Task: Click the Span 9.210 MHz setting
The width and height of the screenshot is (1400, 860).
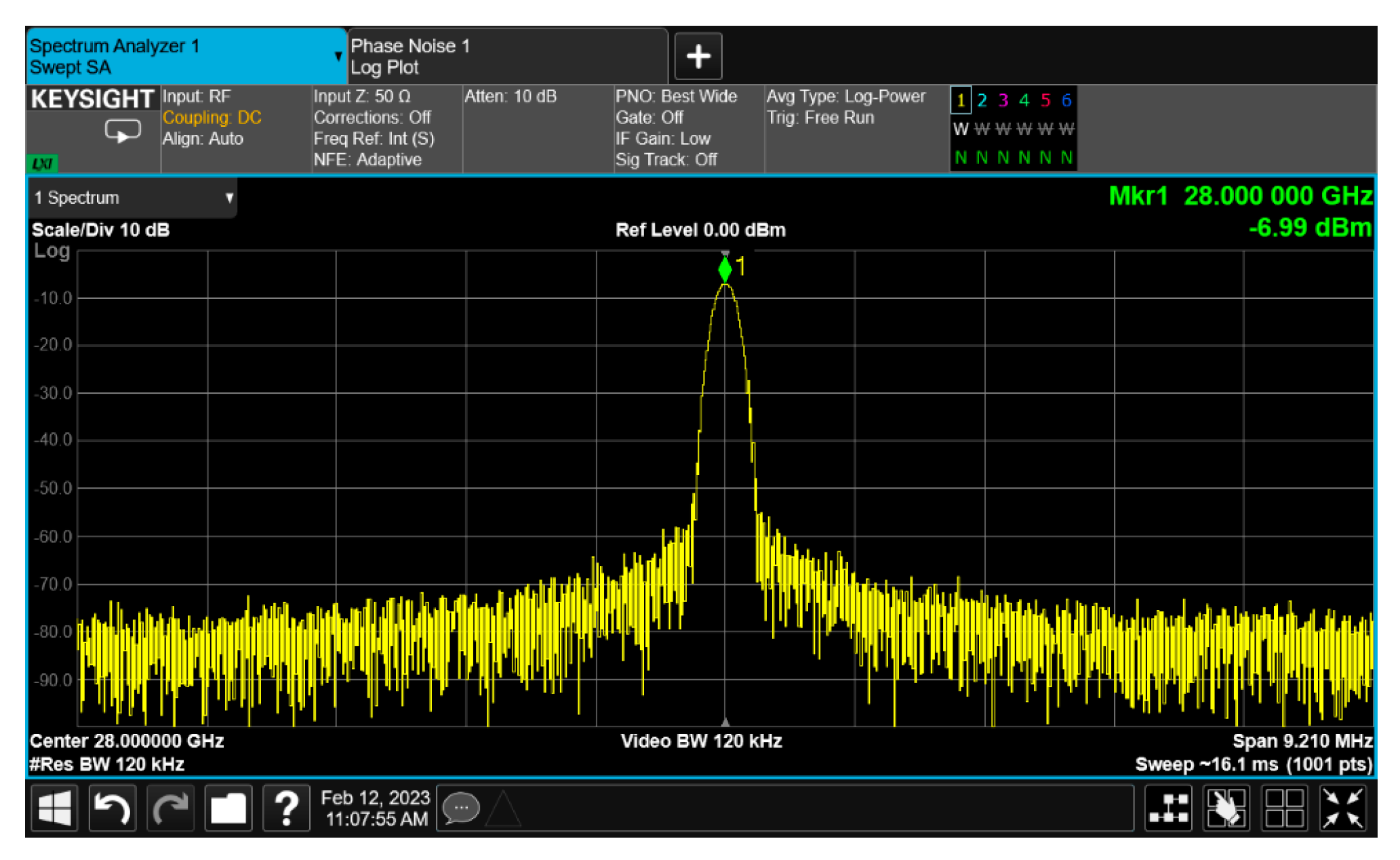Action: tap(1302, 741)
